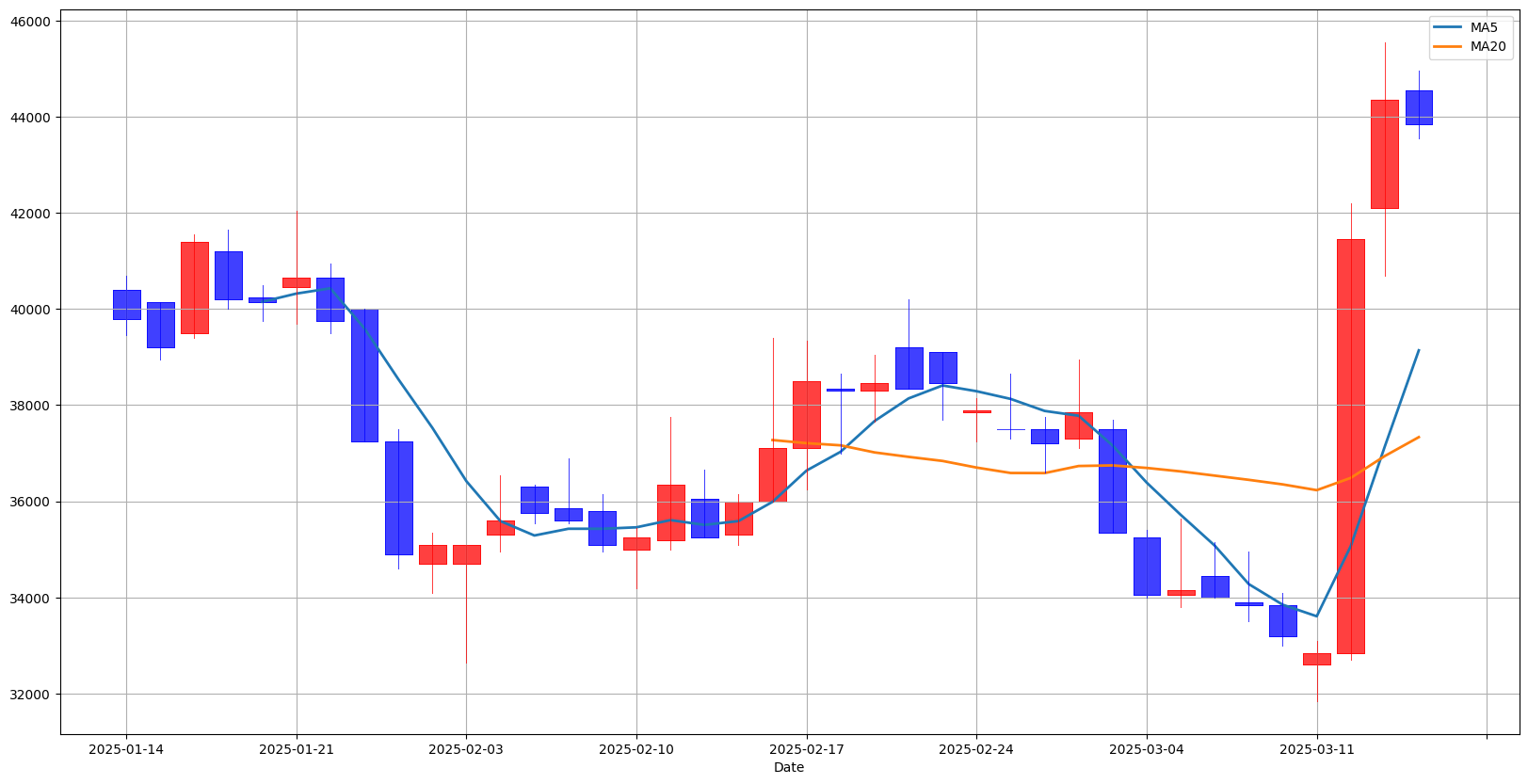Click the 2025-01-14 date tick label

pyautogui.click(x=126, y=749)
